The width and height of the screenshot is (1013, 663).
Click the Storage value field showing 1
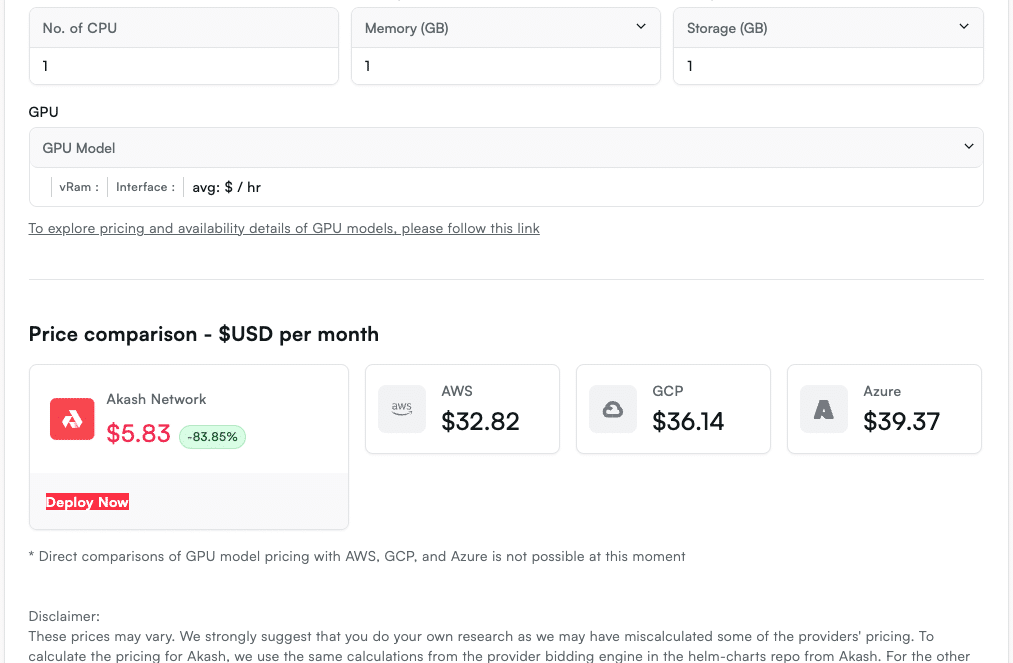[828, 66]
